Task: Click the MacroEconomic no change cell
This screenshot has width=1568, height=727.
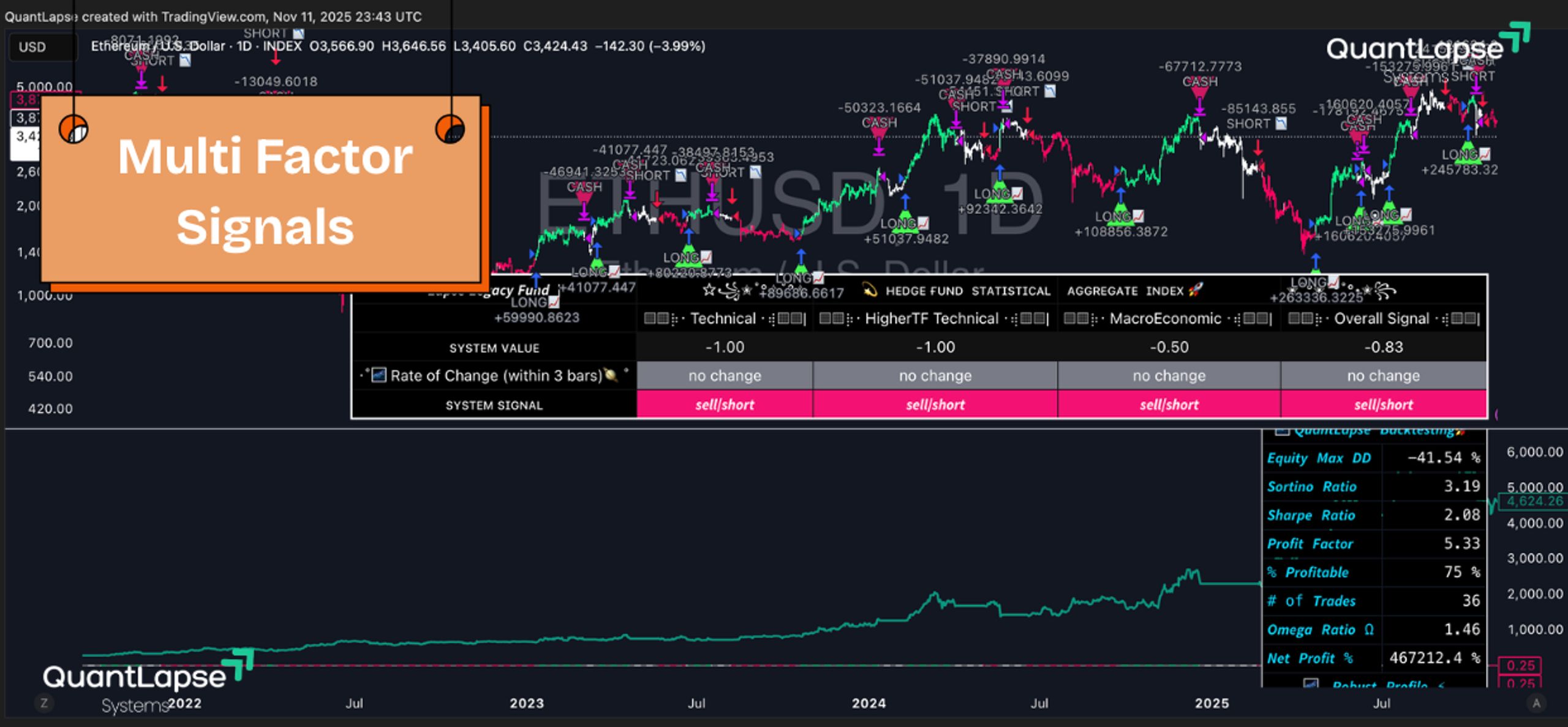Action: (1169, 375)
